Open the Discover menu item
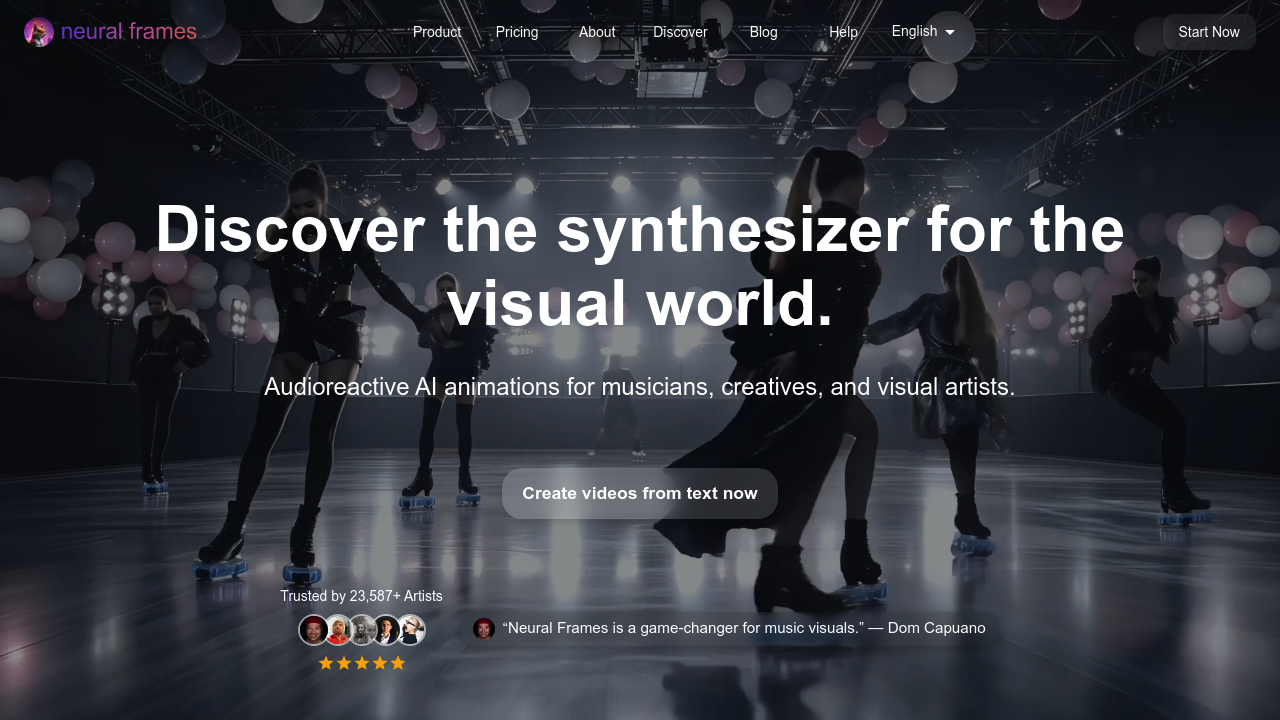1280x720 pixels. point(680,32)
